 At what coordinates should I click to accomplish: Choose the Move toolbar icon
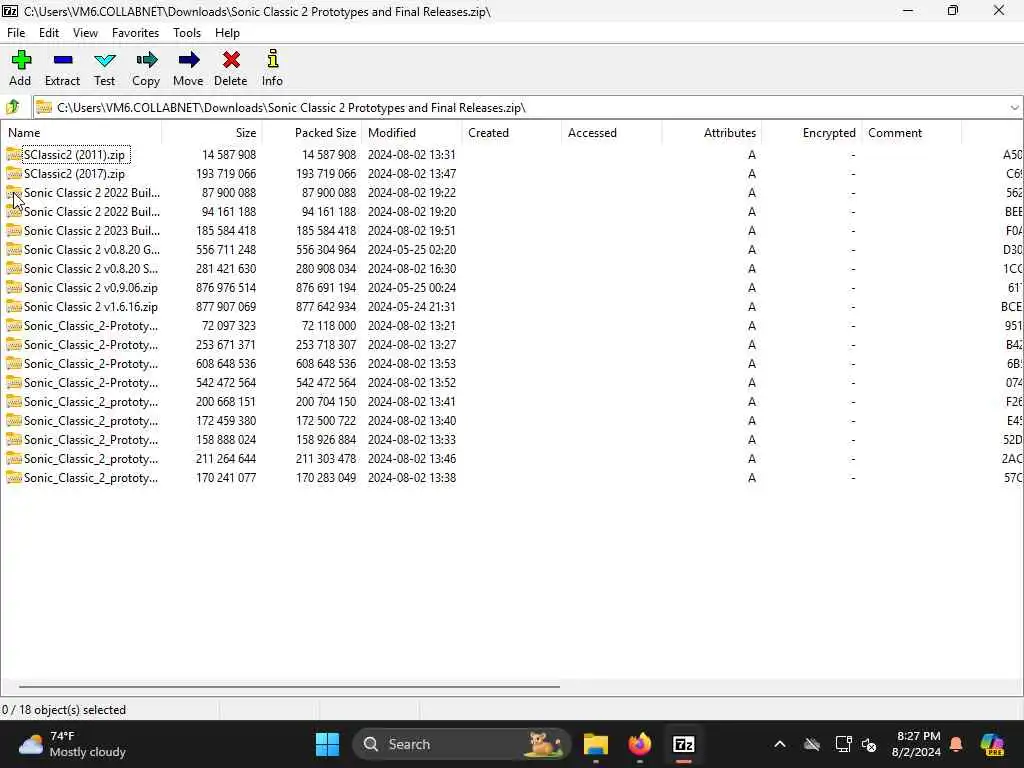188,60
